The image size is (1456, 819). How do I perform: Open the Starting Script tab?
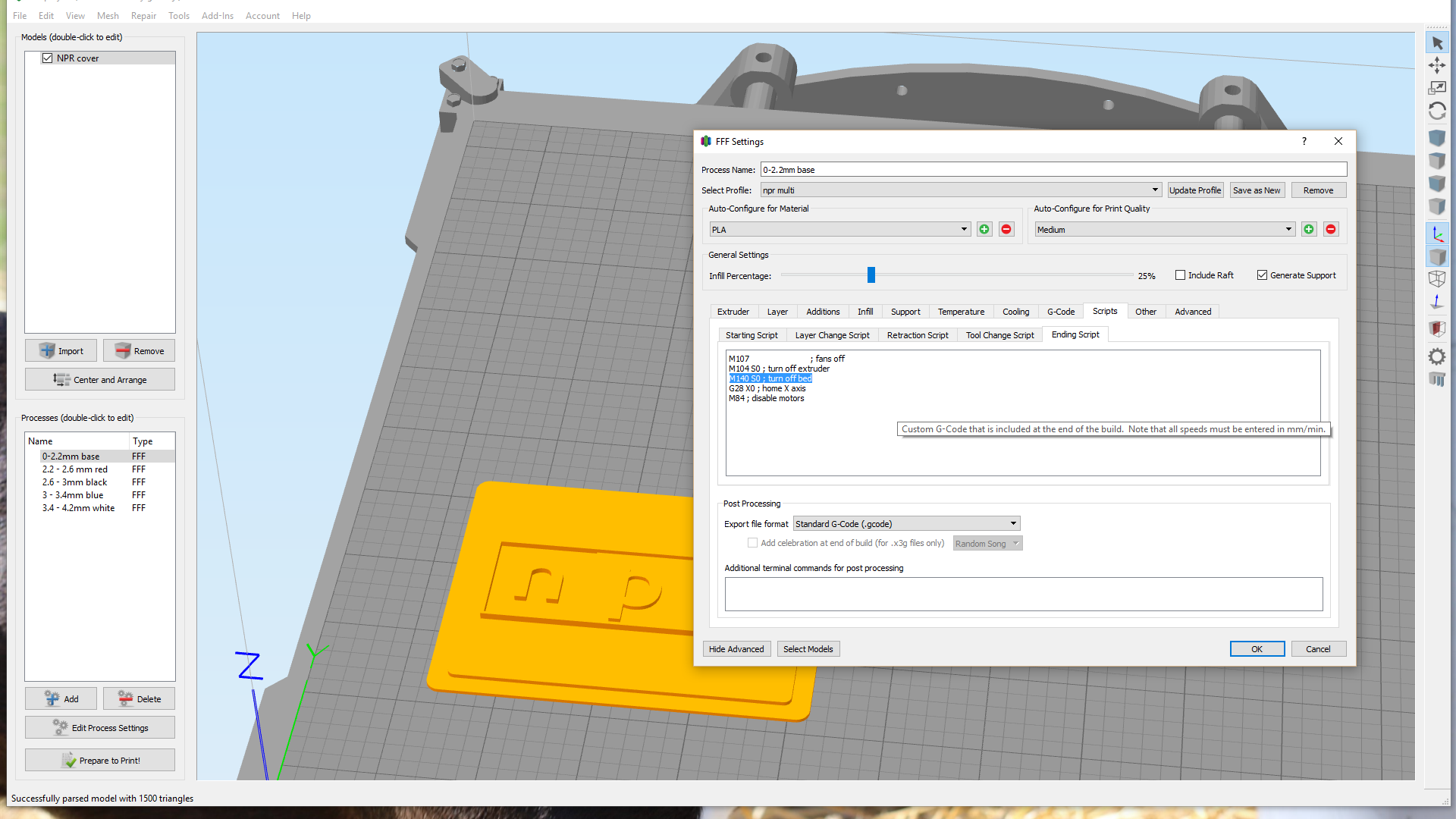(x=752, y=334)
